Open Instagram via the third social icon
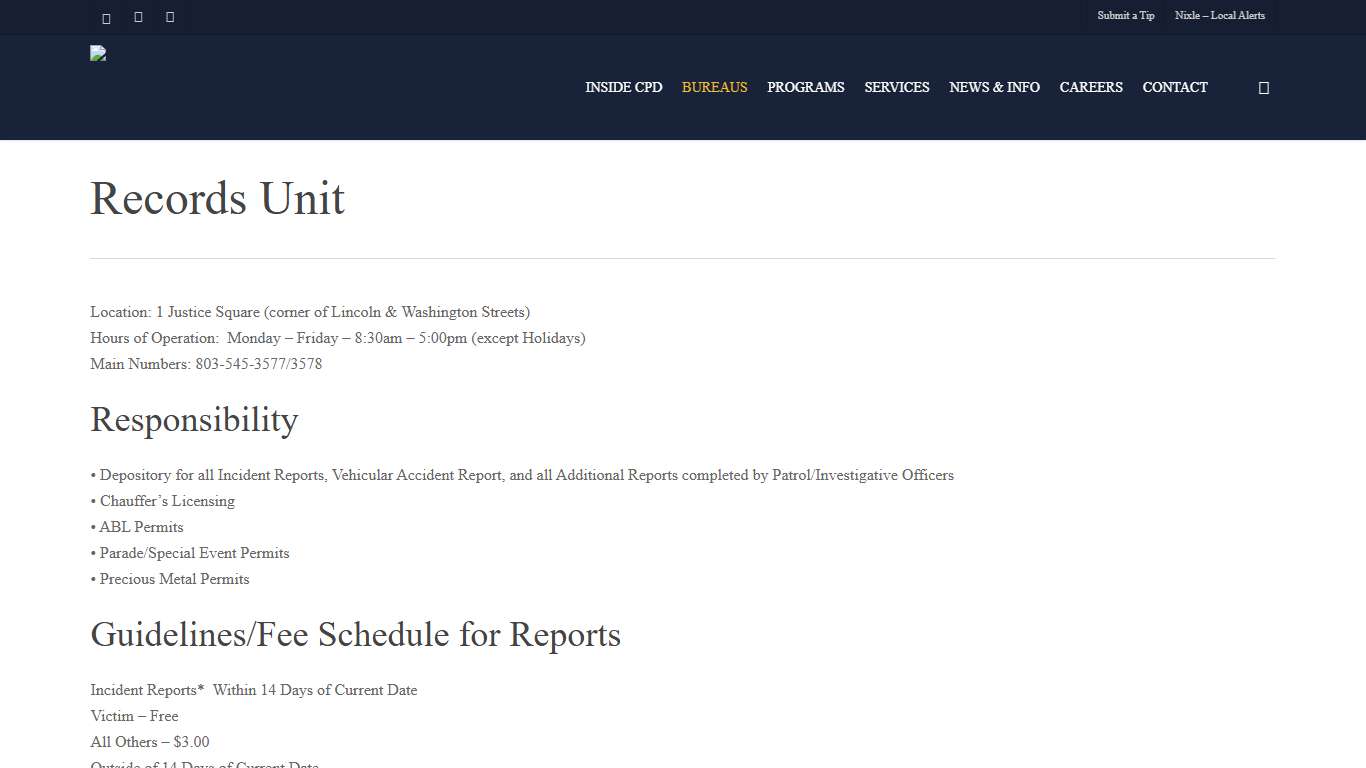 coord(170,17)
